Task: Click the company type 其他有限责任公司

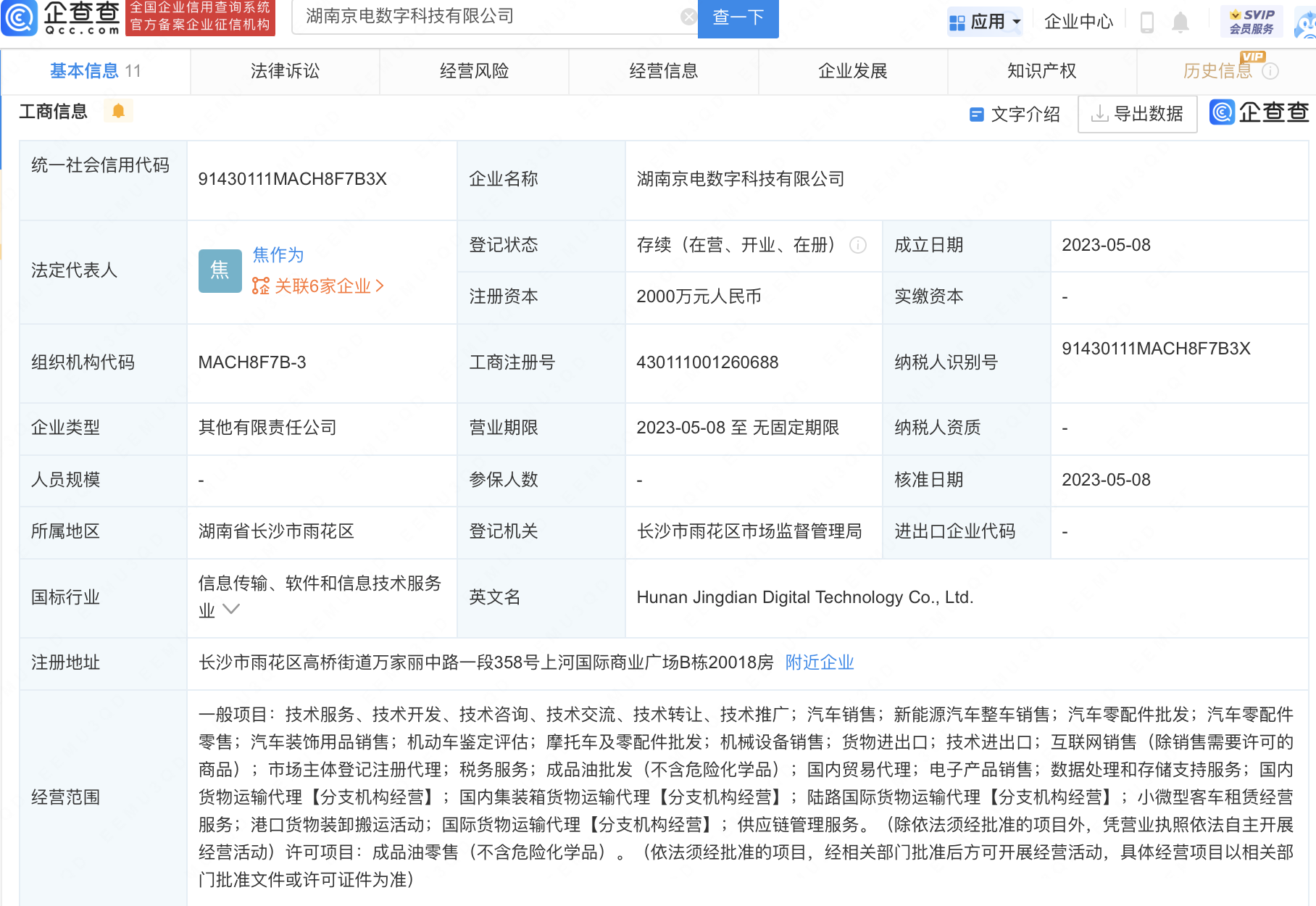Action: click(267, 428)
